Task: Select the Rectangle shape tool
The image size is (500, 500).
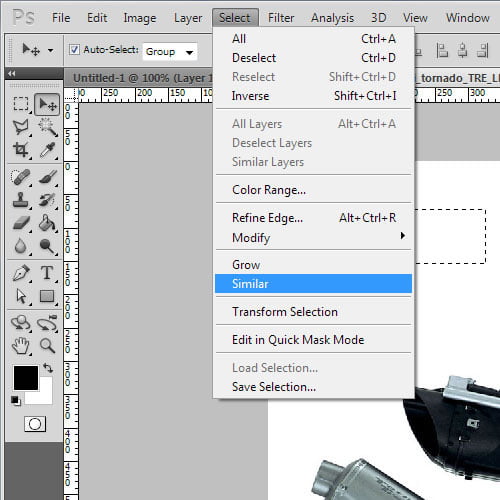Action: point(47,296)
